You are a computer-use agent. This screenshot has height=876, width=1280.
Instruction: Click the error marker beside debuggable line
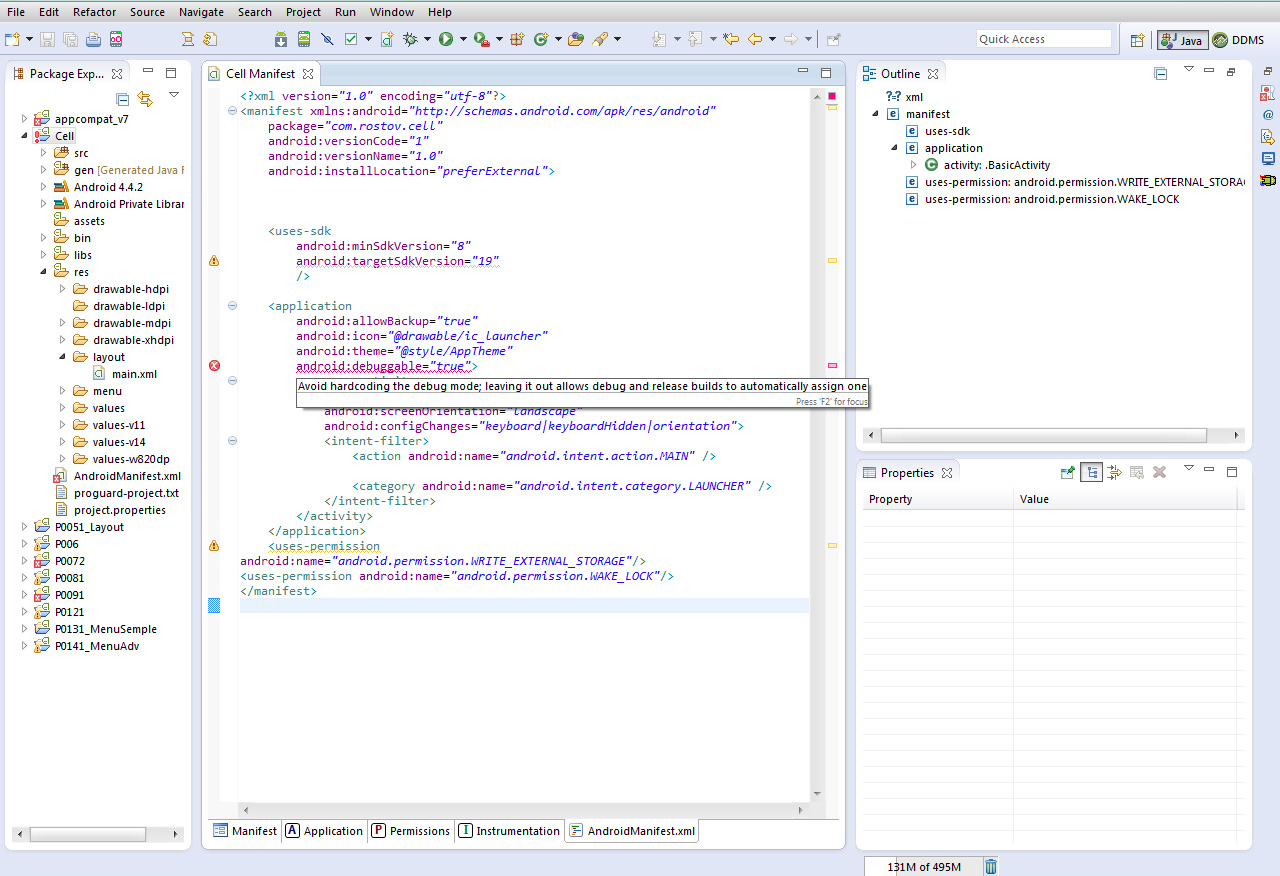coord(214,366)
